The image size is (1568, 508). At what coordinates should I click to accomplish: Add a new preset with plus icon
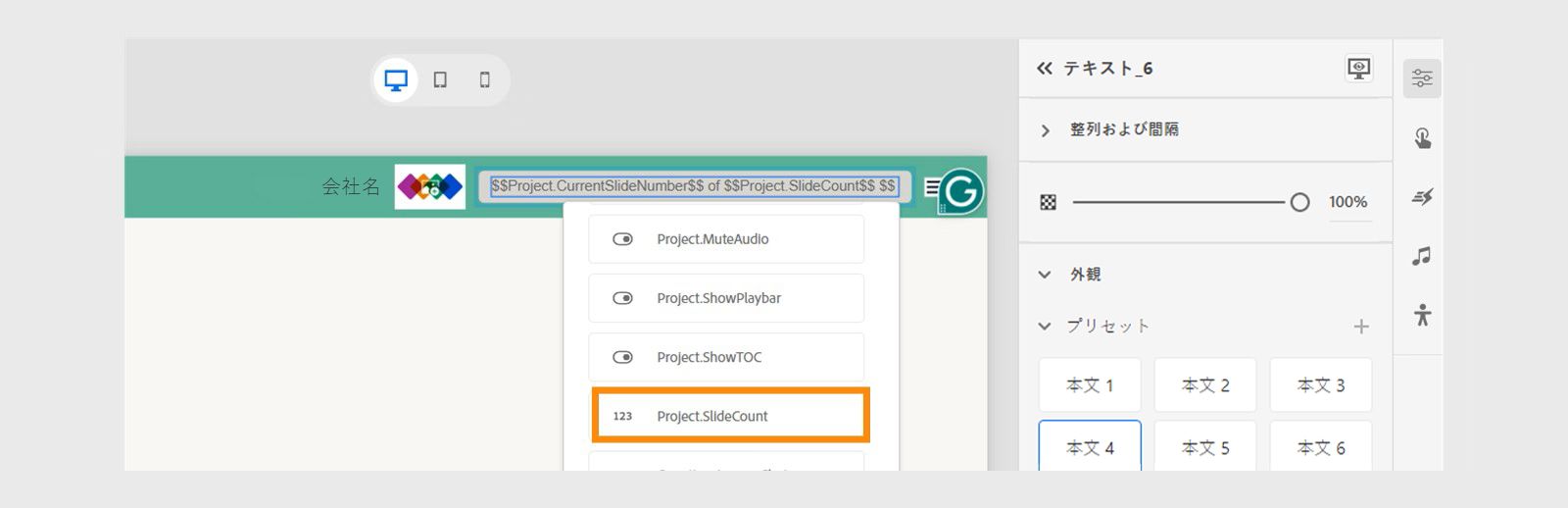click(x=1361, y=327)
